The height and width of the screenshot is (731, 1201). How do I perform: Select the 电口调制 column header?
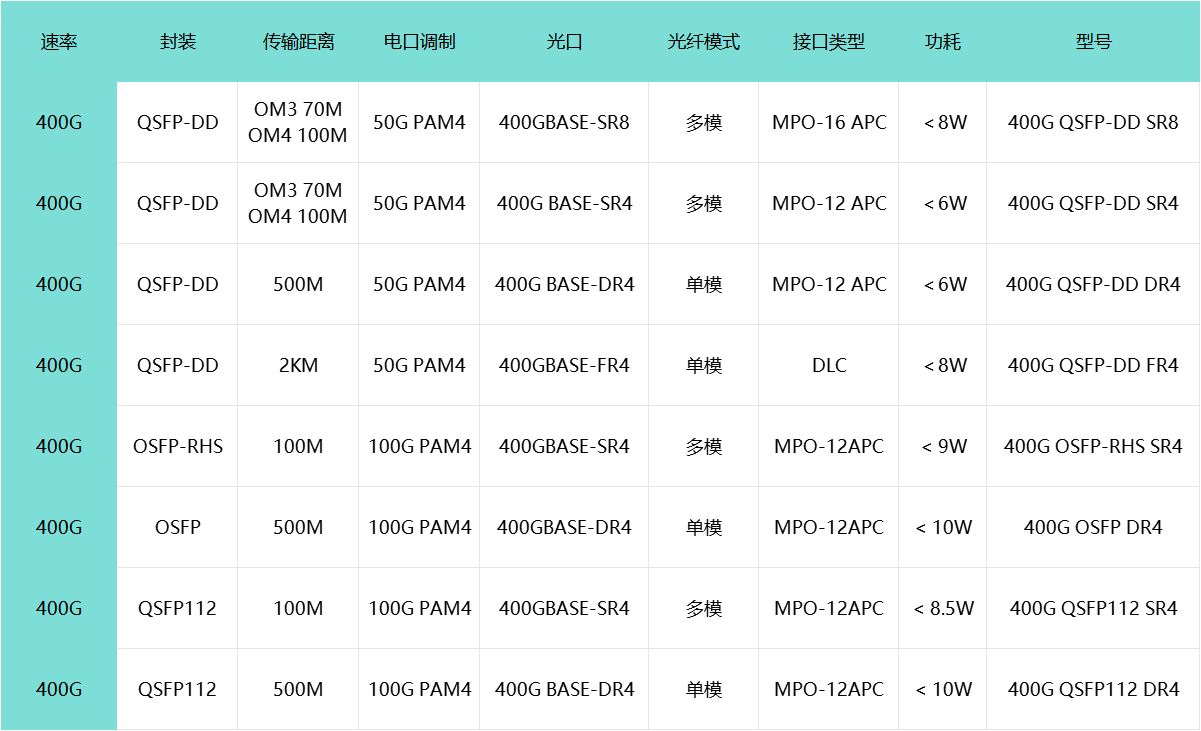pyautogui.click(x=419, y=42)
